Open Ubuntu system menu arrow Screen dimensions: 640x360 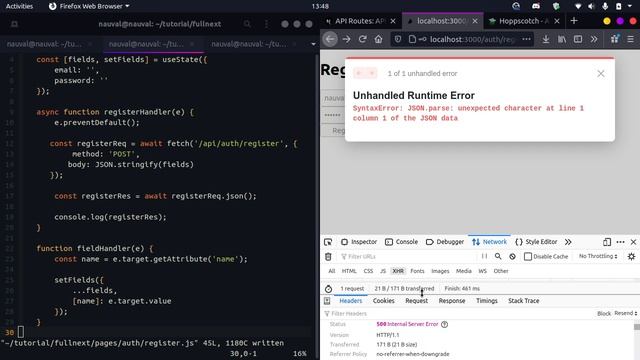point(630,6)
